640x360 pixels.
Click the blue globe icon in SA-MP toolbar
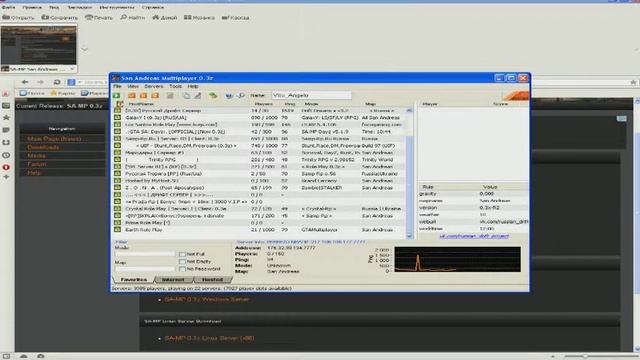point(229,96)
